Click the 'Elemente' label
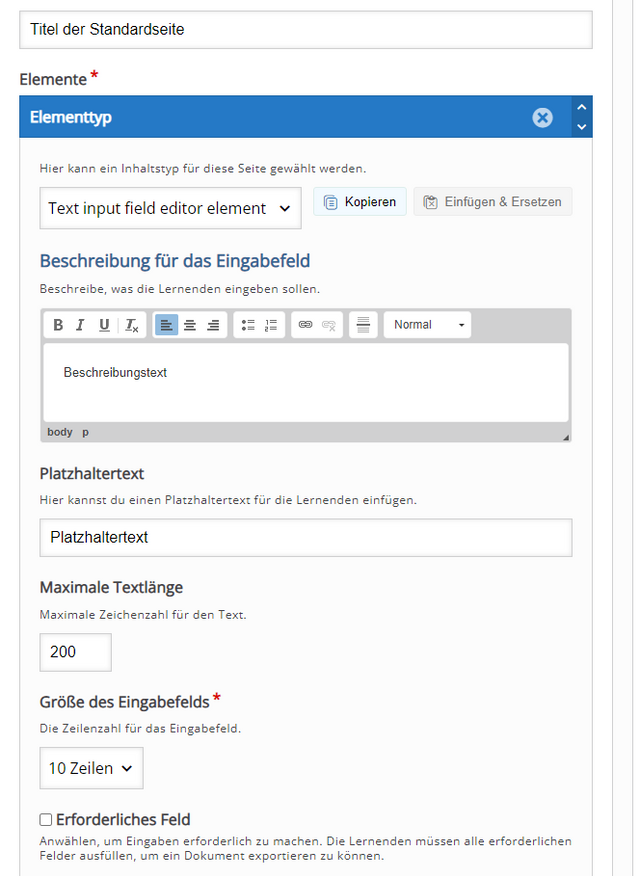Viewport: 640px width, 876px height. [x=53, y=79]
